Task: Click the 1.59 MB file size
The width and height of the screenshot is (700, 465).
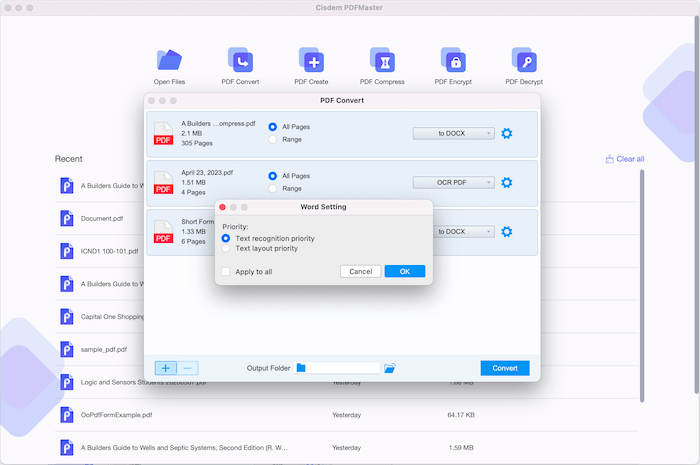Action: tap(461, 448)
